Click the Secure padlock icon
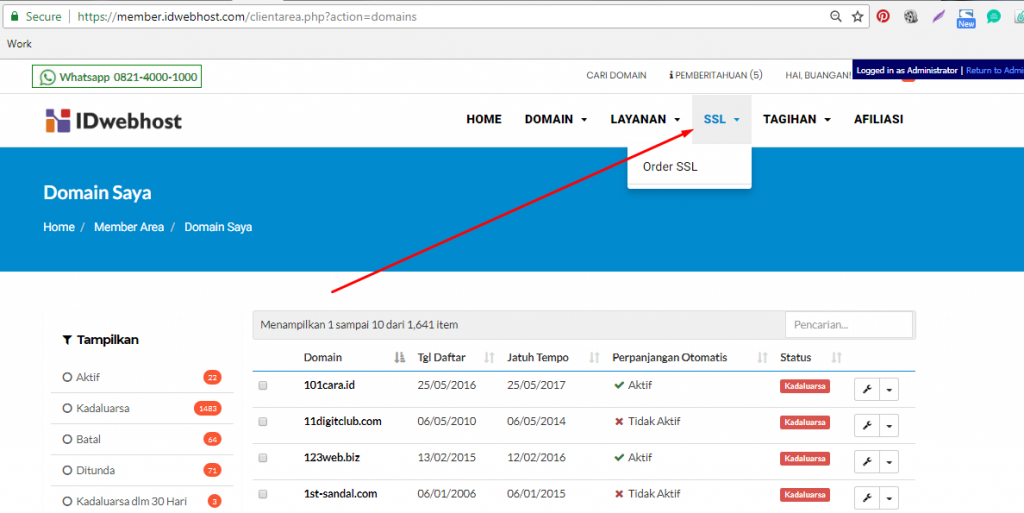 14,16
